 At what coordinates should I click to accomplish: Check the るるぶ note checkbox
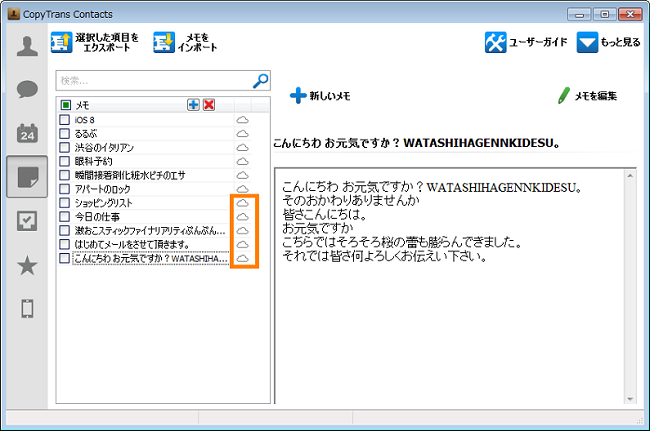[x=64, y=133]
